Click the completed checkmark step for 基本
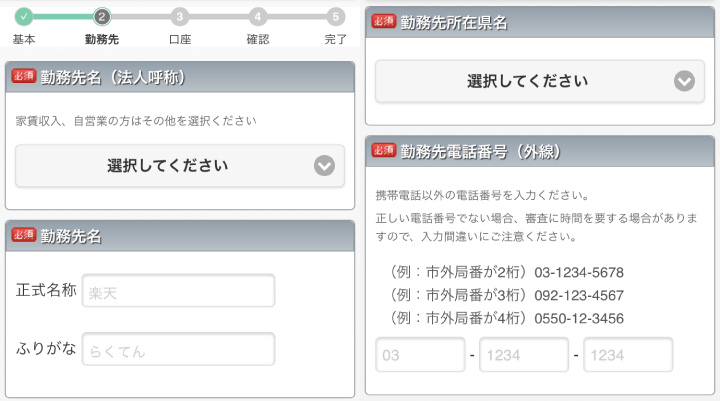Viewport: 720px width, 401px height. 24,17
